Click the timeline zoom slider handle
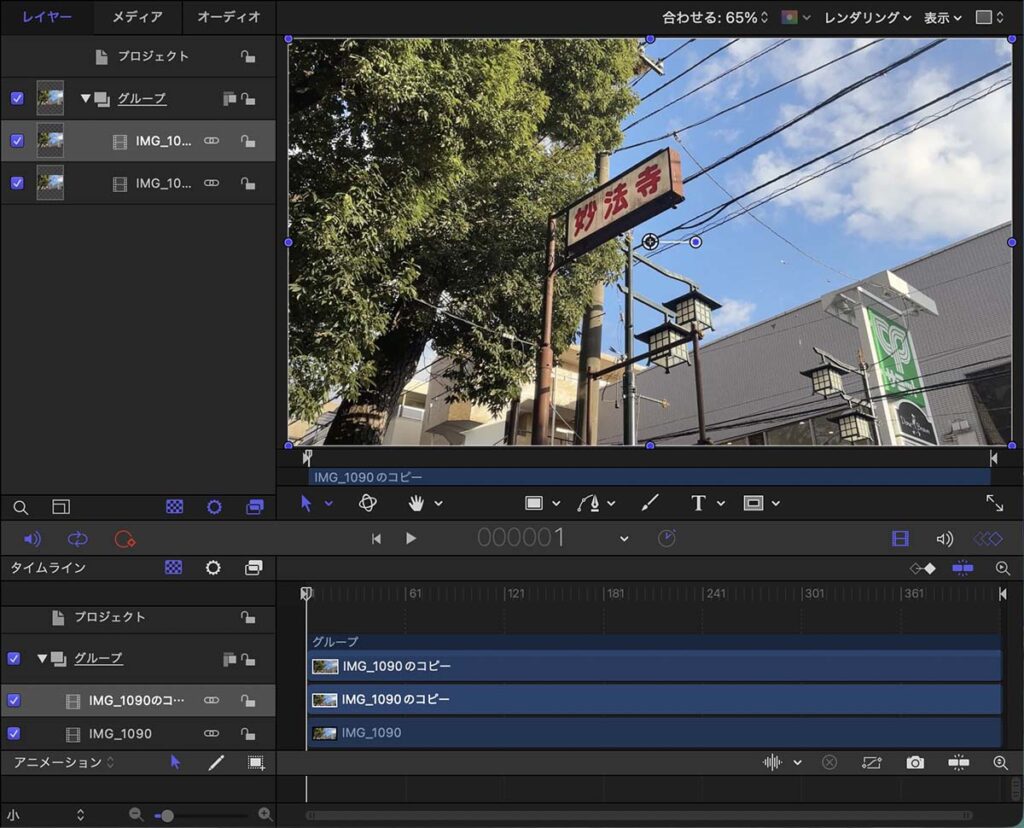Screen dimensions: 1024x828 tap(167, 815)
